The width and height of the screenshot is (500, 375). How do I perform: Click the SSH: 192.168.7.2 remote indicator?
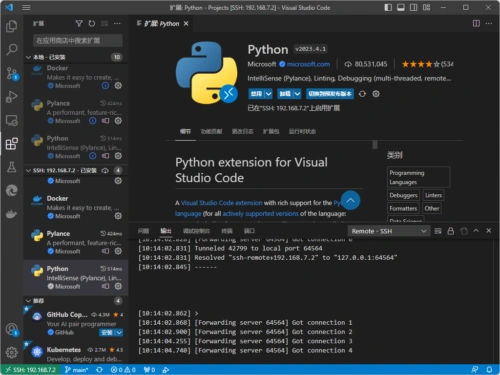[31, 369]
